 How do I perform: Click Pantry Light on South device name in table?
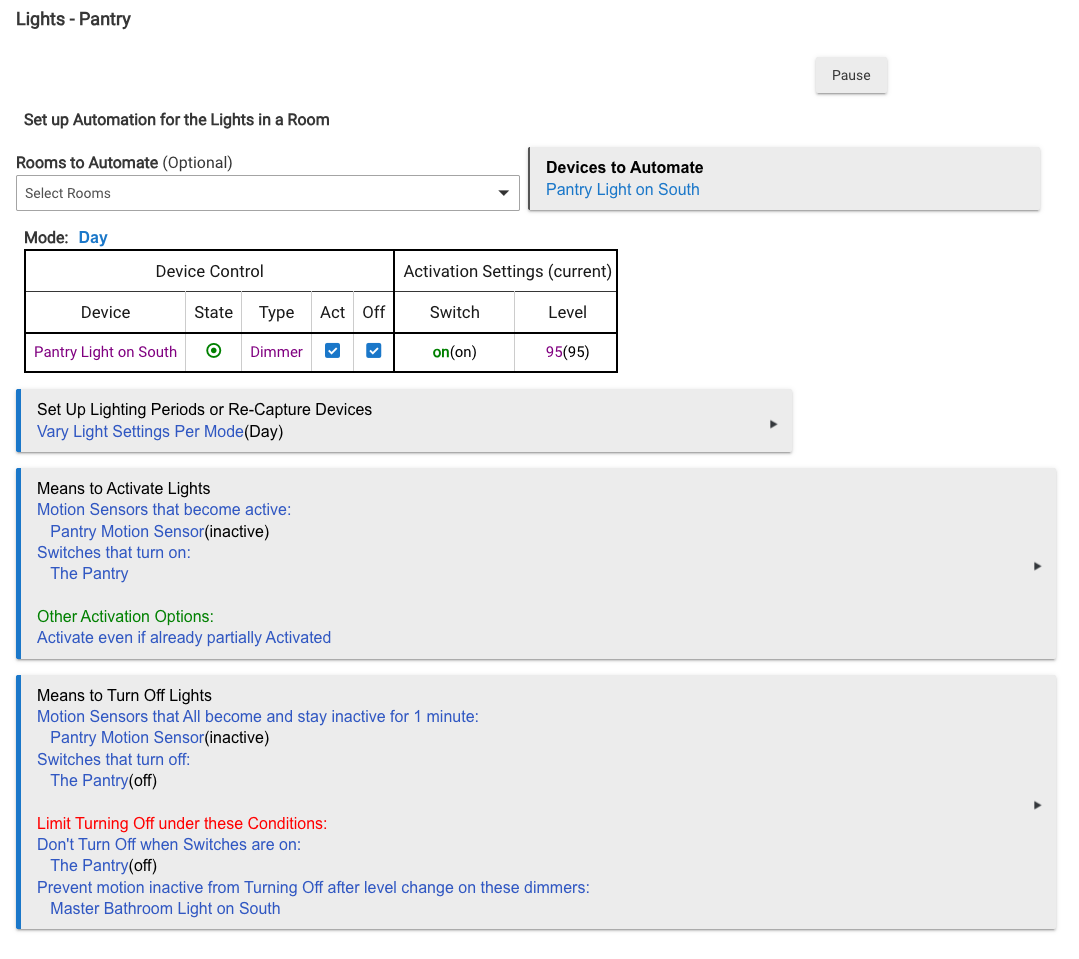click(x=105, y=352)
